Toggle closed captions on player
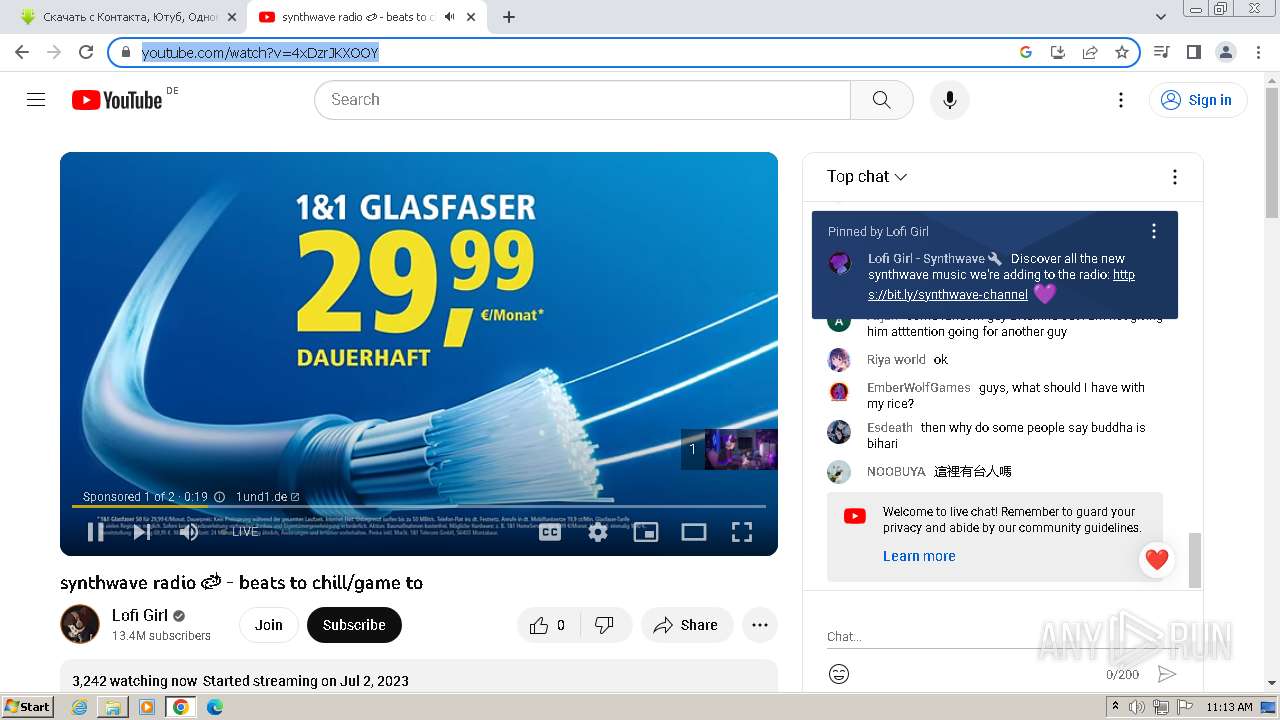The width and height of the screenshot is (1280, 720). click(550, 532)
